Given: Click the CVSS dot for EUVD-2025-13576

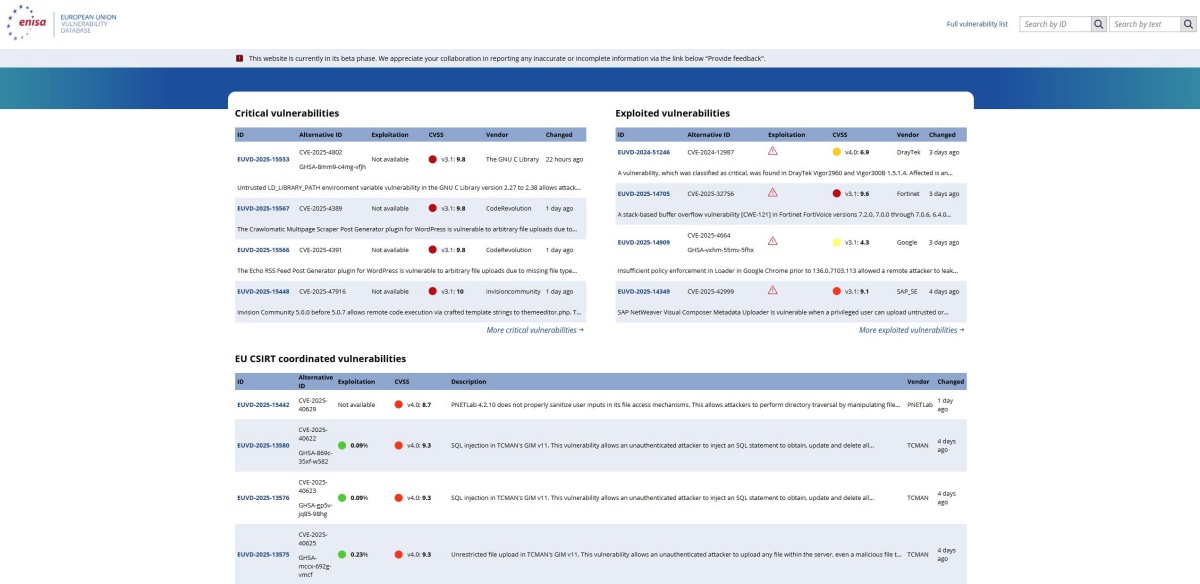Looking at the screenshot, I should (x=399, y=497).
